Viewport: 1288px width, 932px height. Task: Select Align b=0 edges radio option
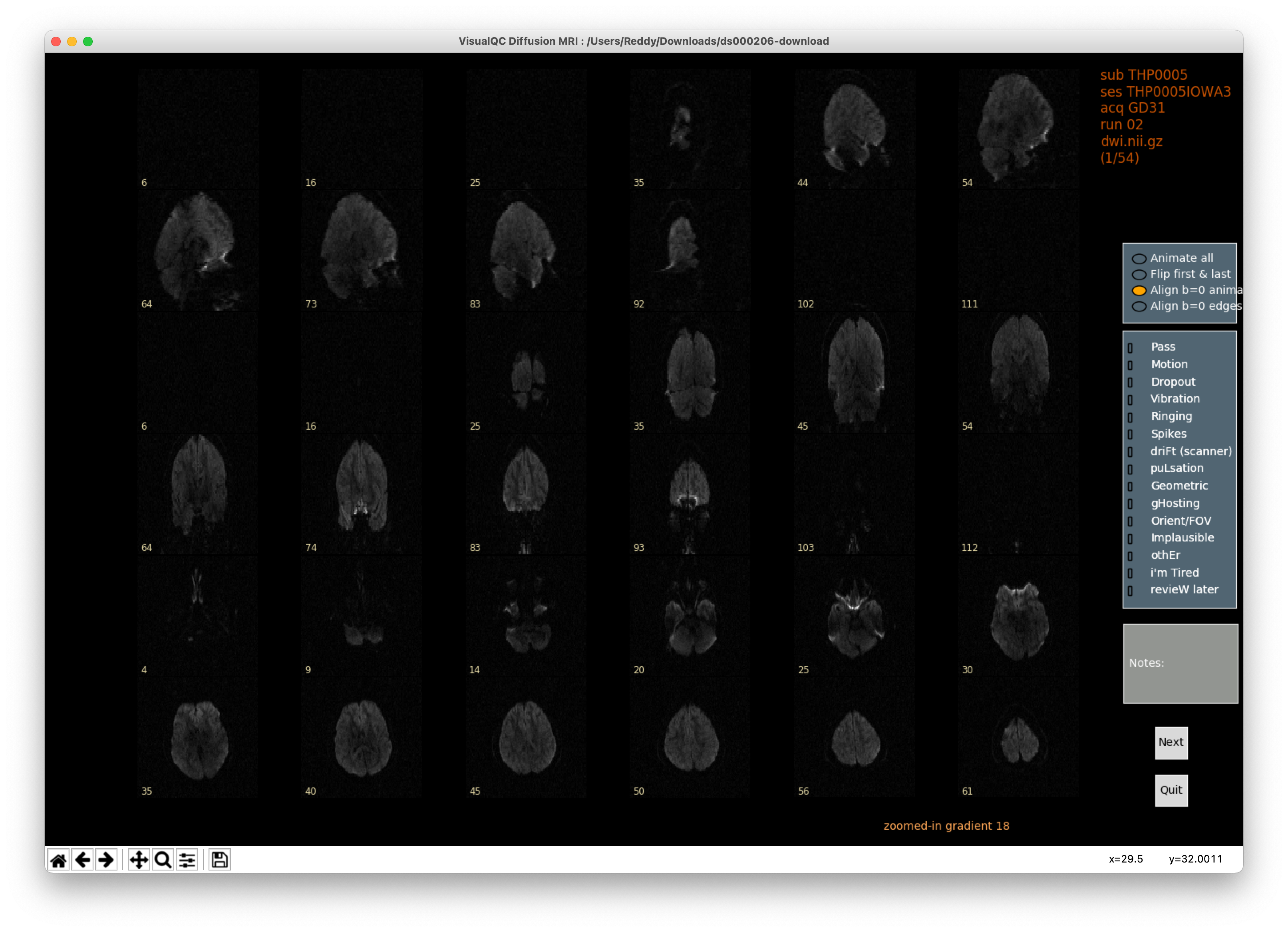tap(1139, 306)
